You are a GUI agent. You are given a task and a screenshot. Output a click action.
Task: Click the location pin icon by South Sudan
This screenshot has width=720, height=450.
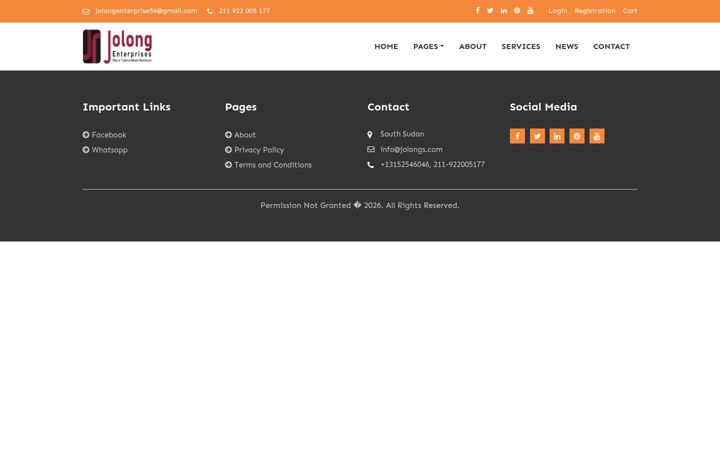370,135
